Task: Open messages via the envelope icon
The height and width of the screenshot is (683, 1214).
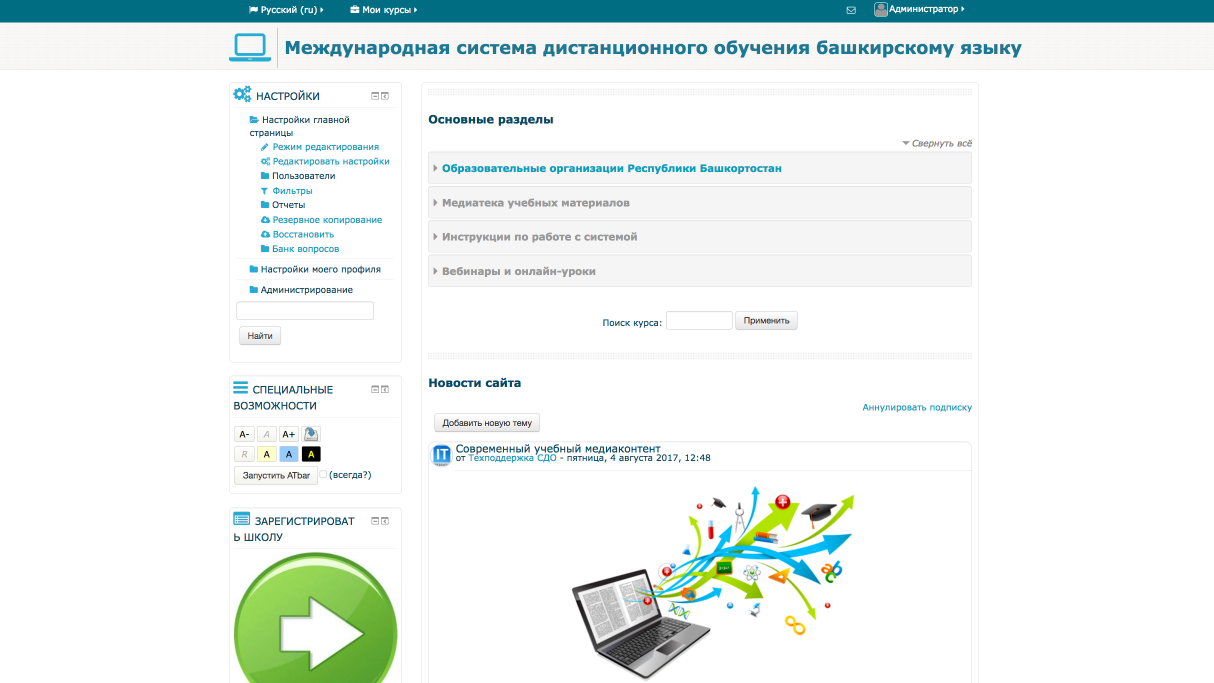Action: tap(851, 10)
